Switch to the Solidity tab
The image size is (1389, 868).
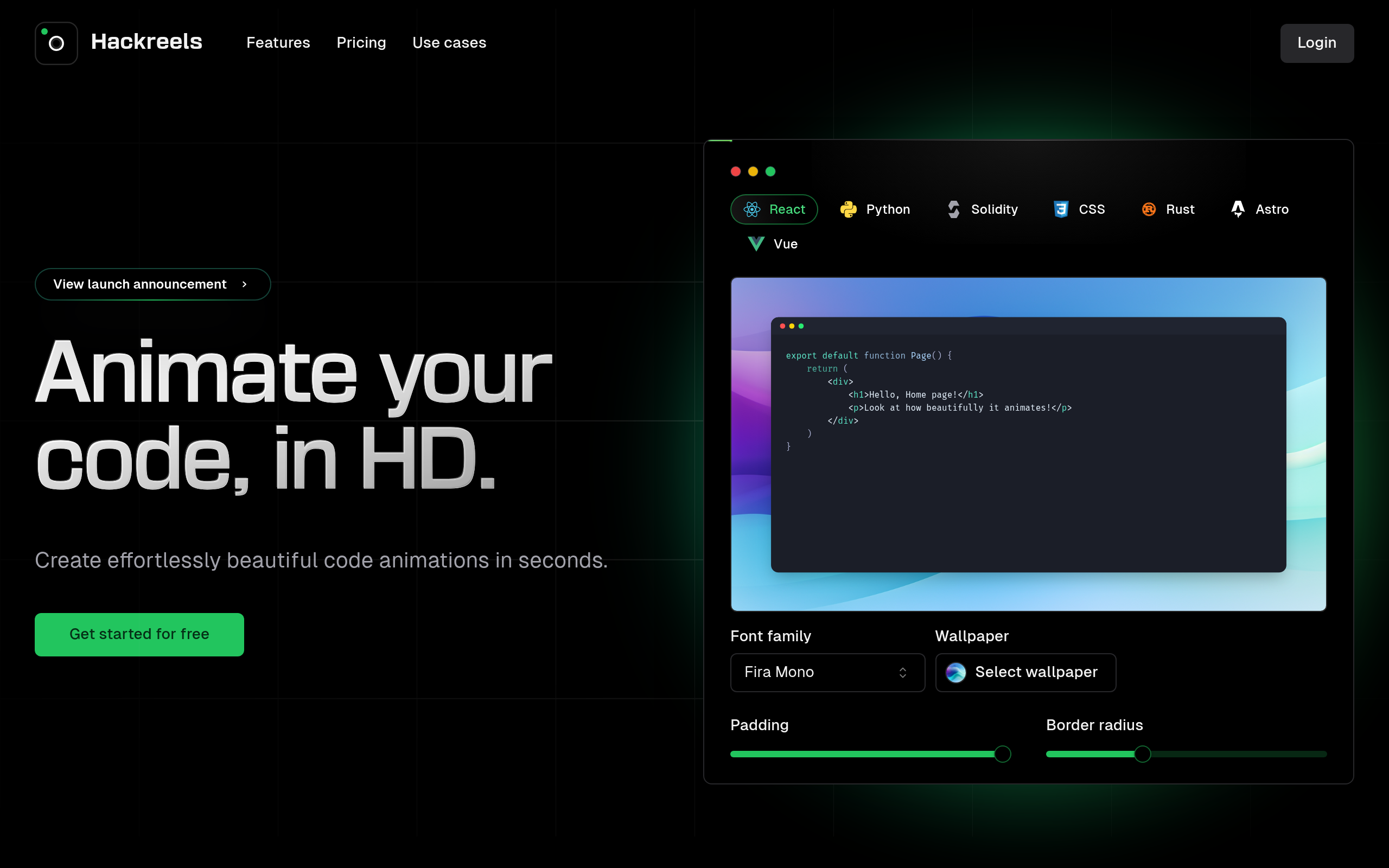tap(982, 209)
